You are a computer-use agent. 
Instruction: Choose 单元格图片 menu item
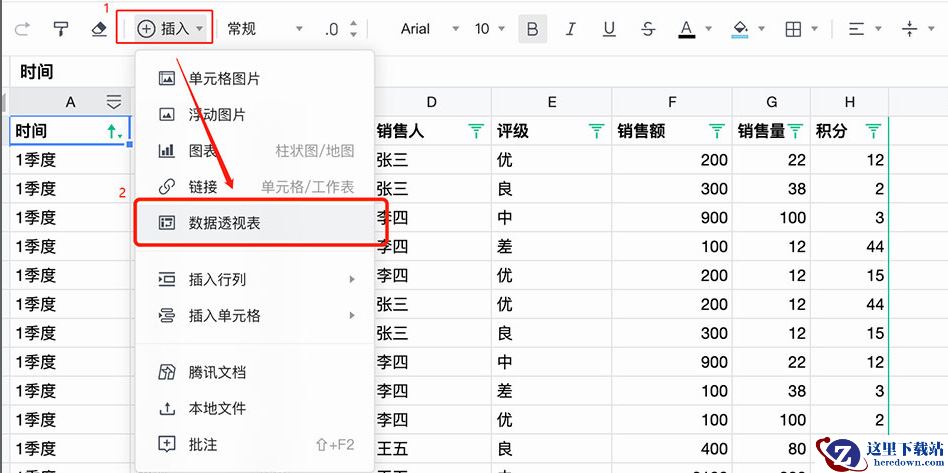(224, 78)
